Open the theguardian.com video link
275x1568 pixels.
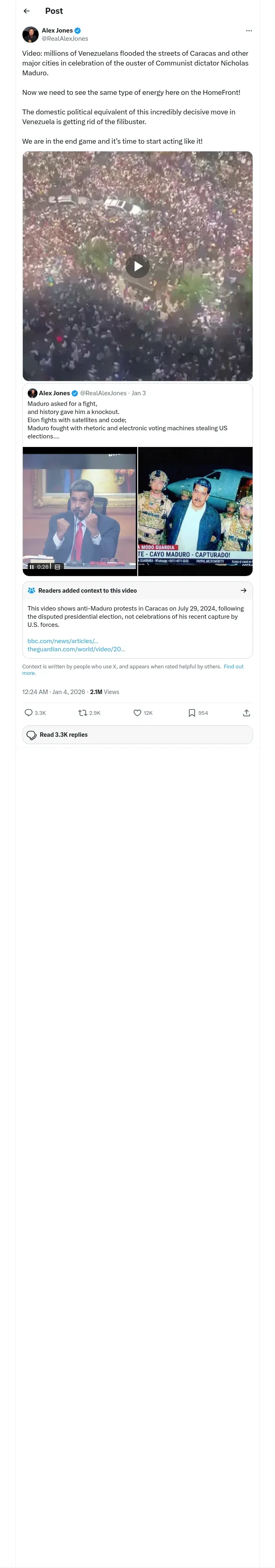click(x=76, y=649)
